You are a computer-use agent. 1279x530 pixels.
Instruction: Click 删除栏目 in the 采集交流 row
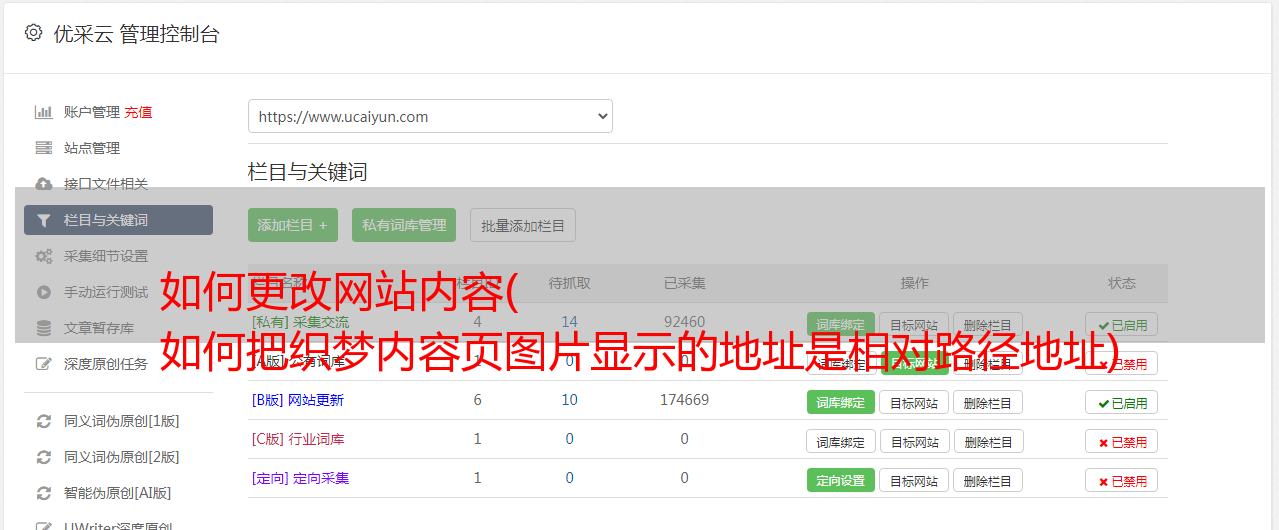click(987, 325)
